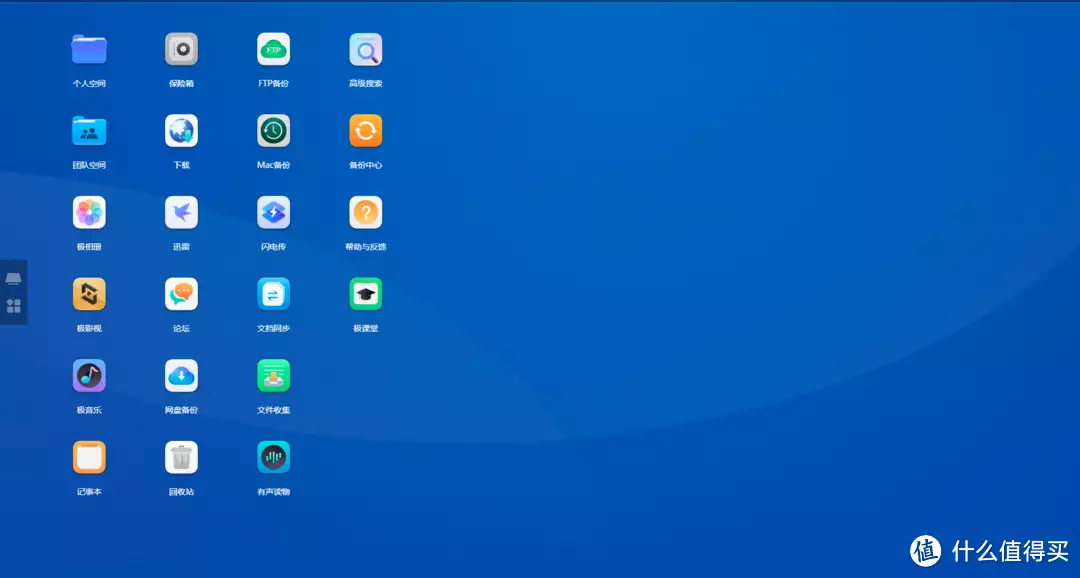Click the device icon in left sidebar
1080x578 pixels.
(x=14, y=278)
